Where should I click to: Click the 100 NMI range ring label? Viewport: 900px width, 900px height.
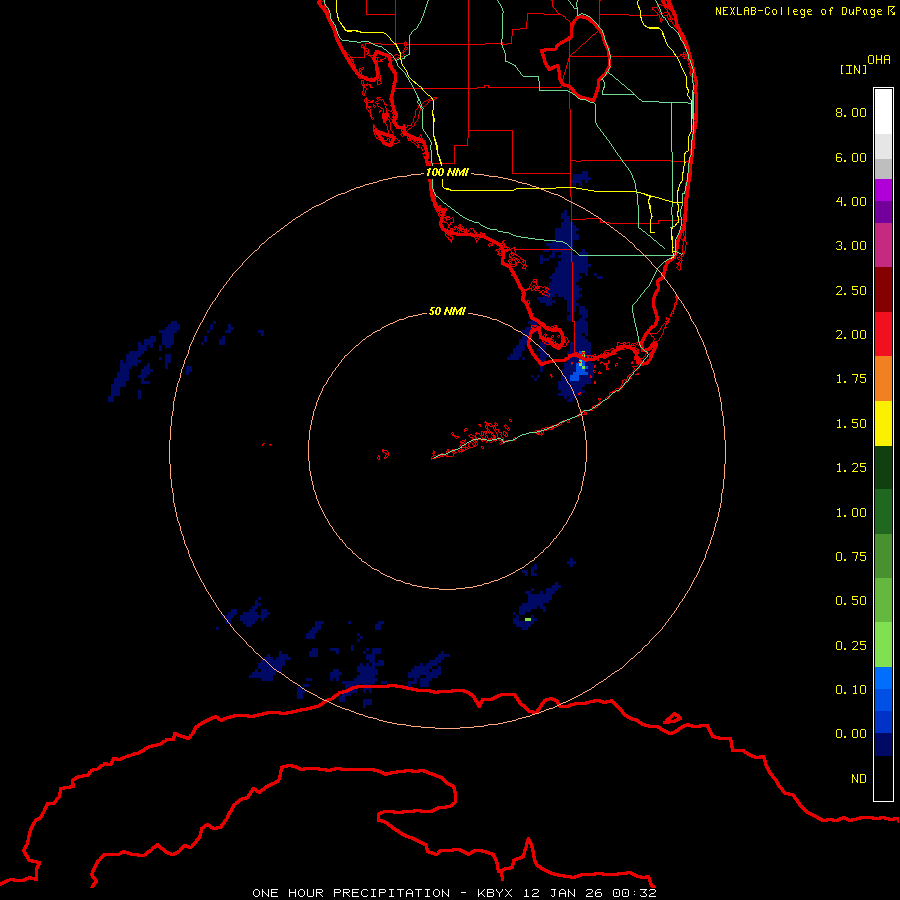click(447, 172)
